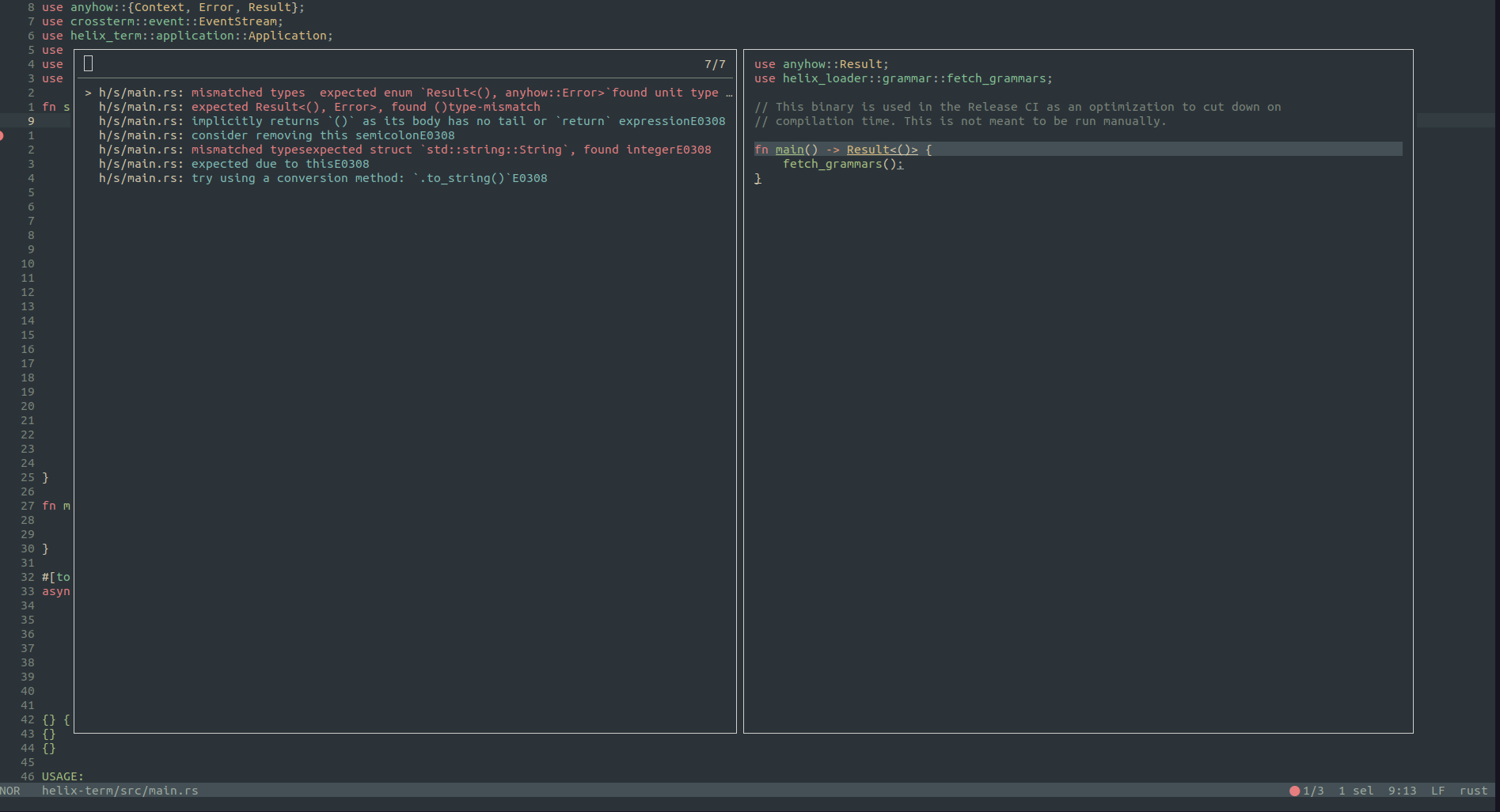Select the 'consider removing this semicolon' entry

(x=276, y=135)
